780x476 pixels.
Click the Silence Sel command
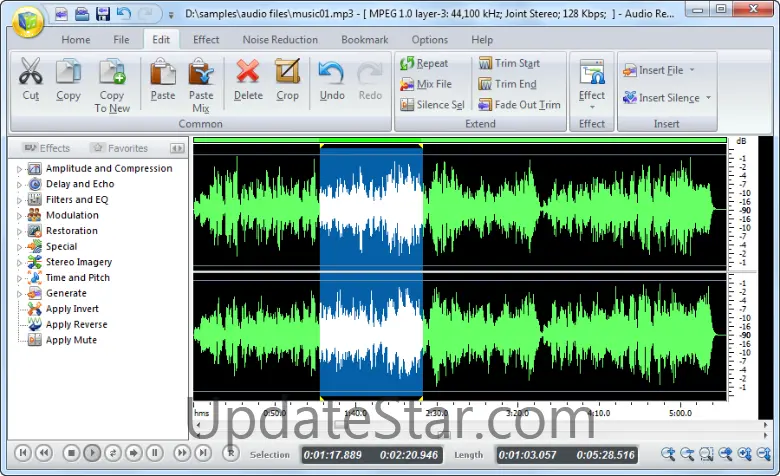click(432, 105)
